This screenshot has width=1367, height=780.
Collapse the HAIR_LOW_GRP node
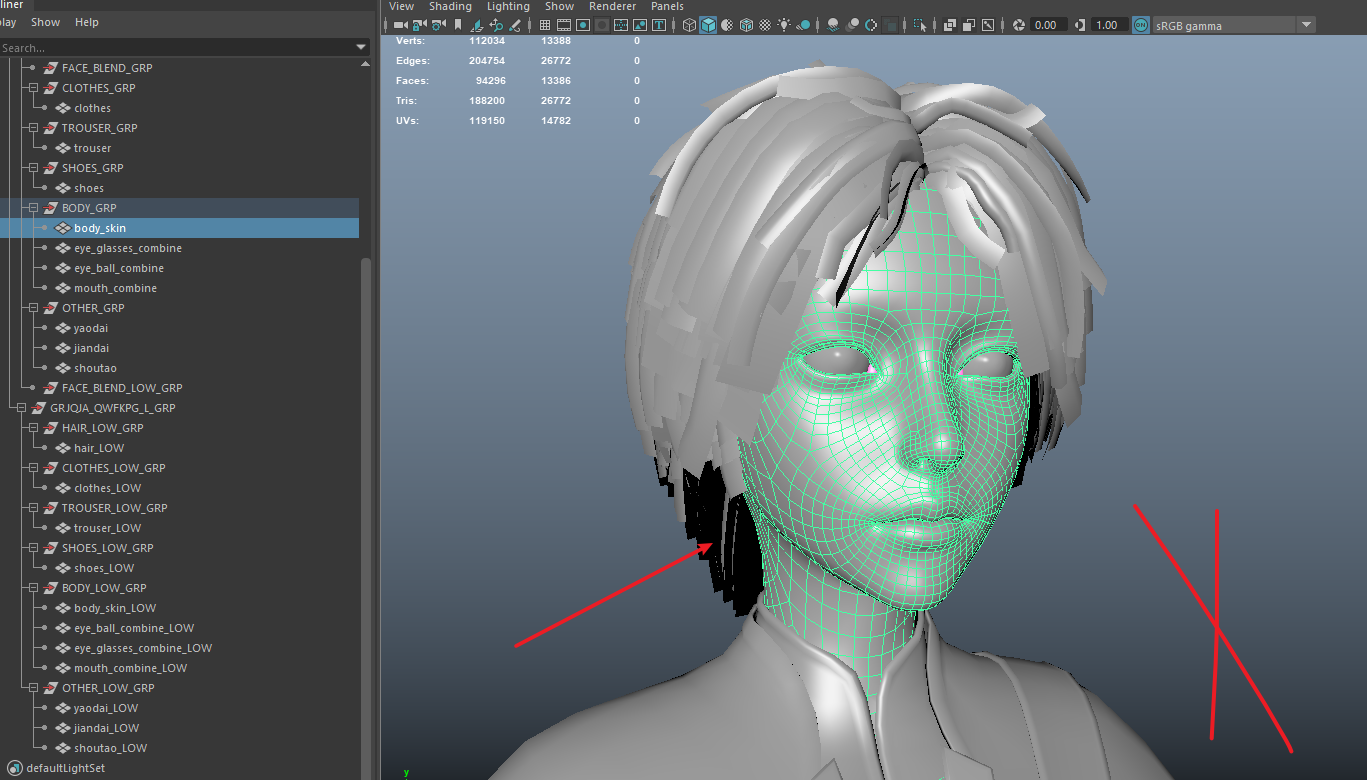coord(33,428)
